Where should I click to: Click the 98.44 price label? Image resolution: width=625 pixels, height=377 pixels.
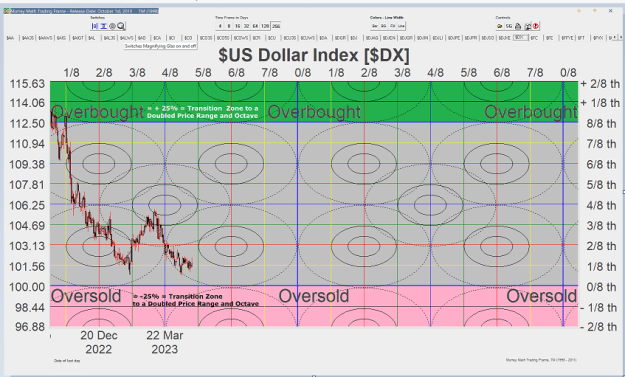(x=30, y=307)
